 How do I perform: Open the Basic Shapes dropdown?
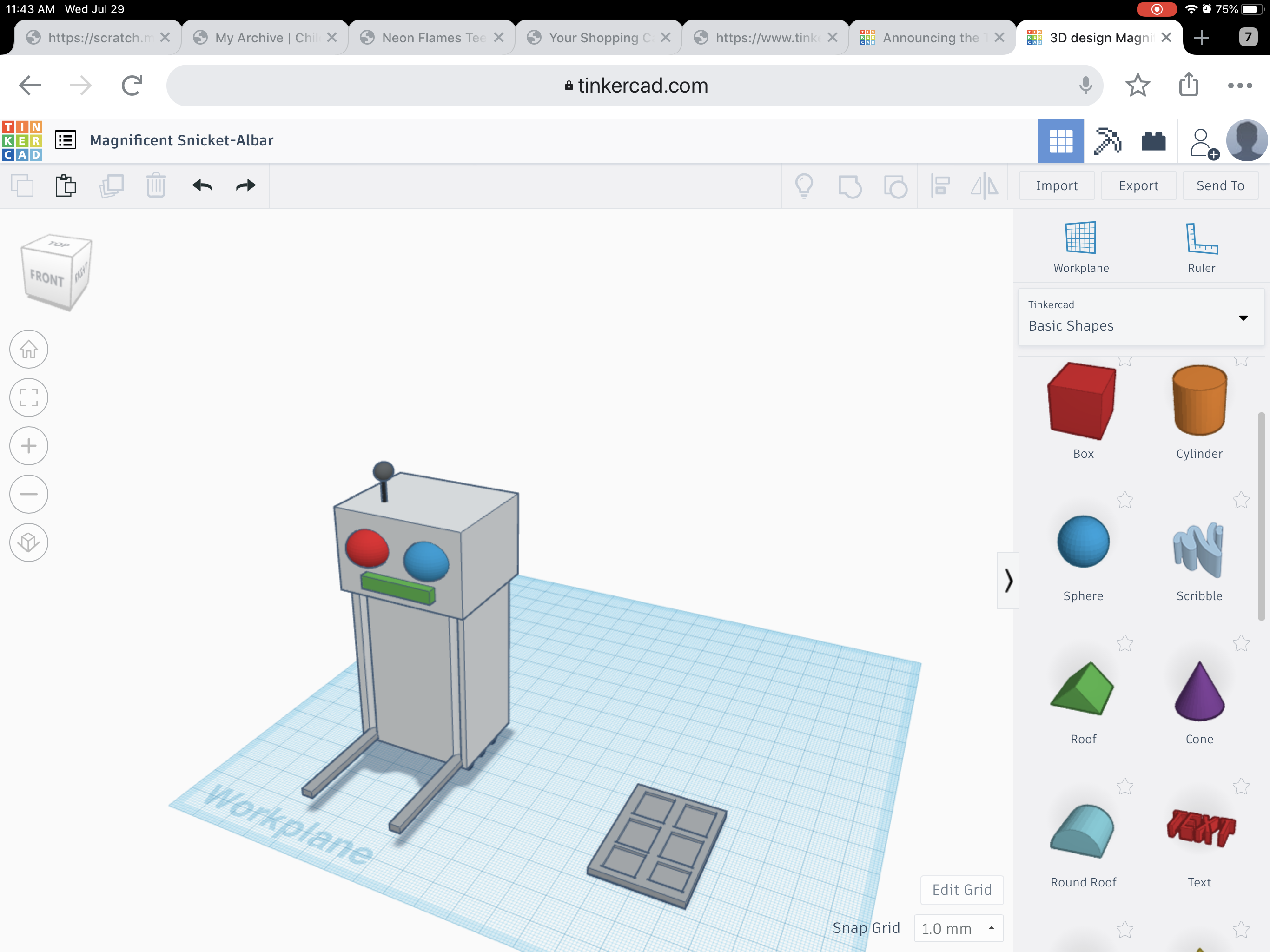[1140, 317]
